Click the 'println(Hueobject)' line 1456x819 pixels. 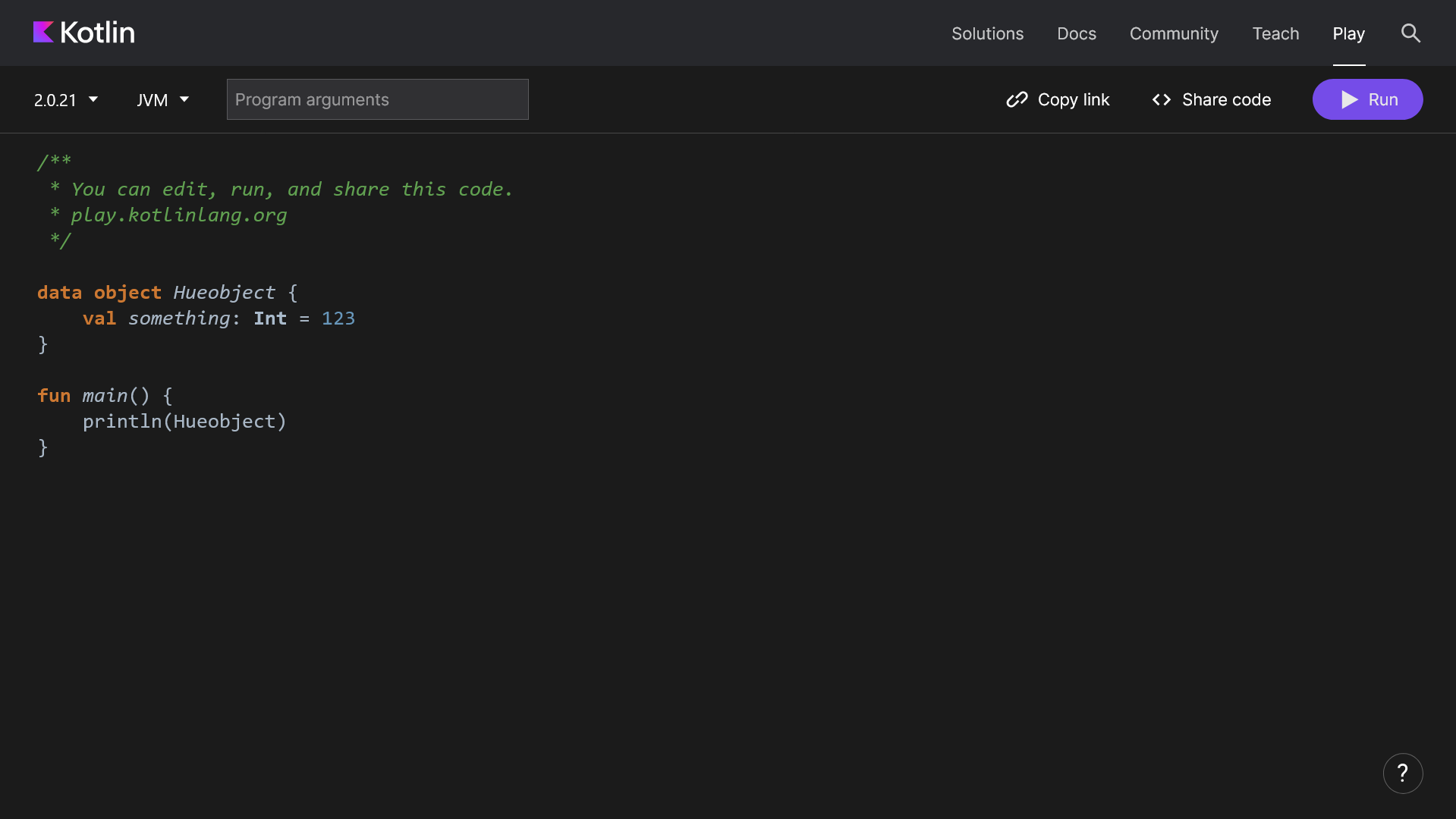pyautogui.click(x=184, y=421)
